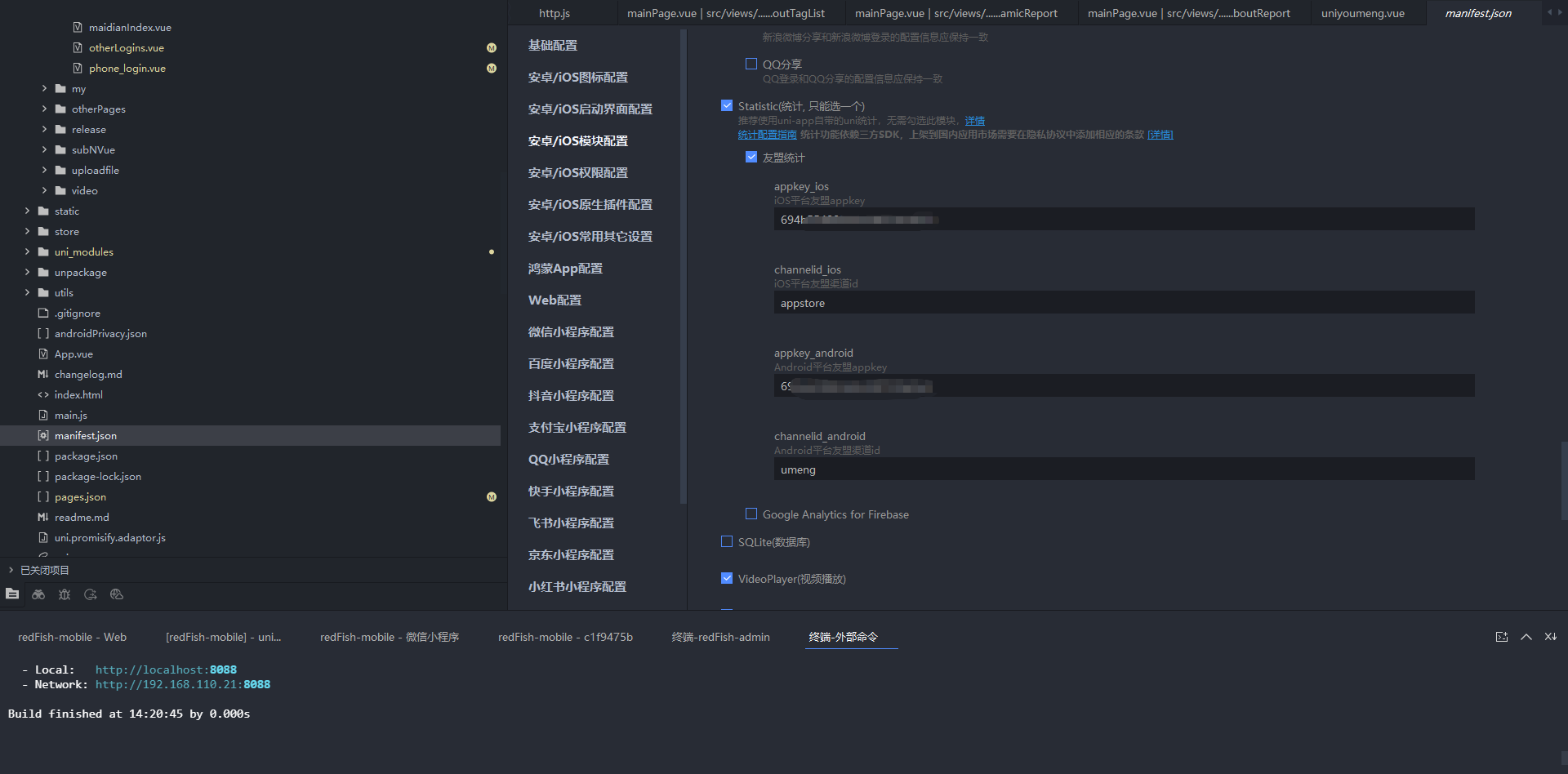The height and width of the screenshot is (774, 1568).
Task: Uncheck the 友盟统计 checkbox
Action: pos(751,157)
